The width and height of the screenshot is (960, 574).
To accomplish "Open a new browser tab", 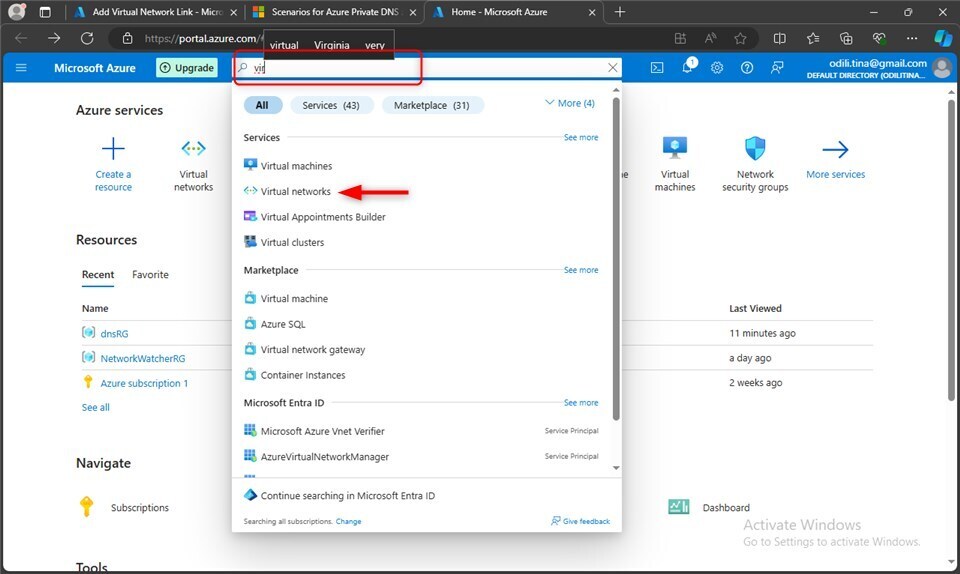I will (x=620, y=12).
